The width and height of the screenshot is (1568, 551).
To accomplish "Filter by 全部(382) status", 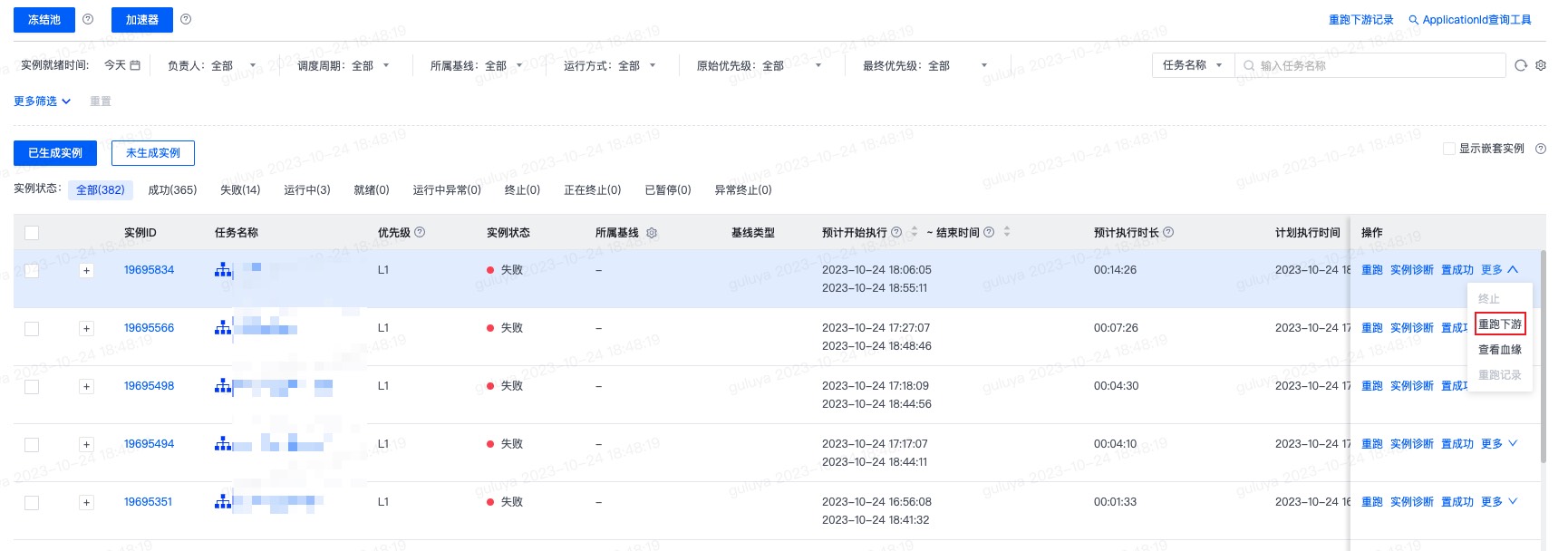I will [101, 189].
